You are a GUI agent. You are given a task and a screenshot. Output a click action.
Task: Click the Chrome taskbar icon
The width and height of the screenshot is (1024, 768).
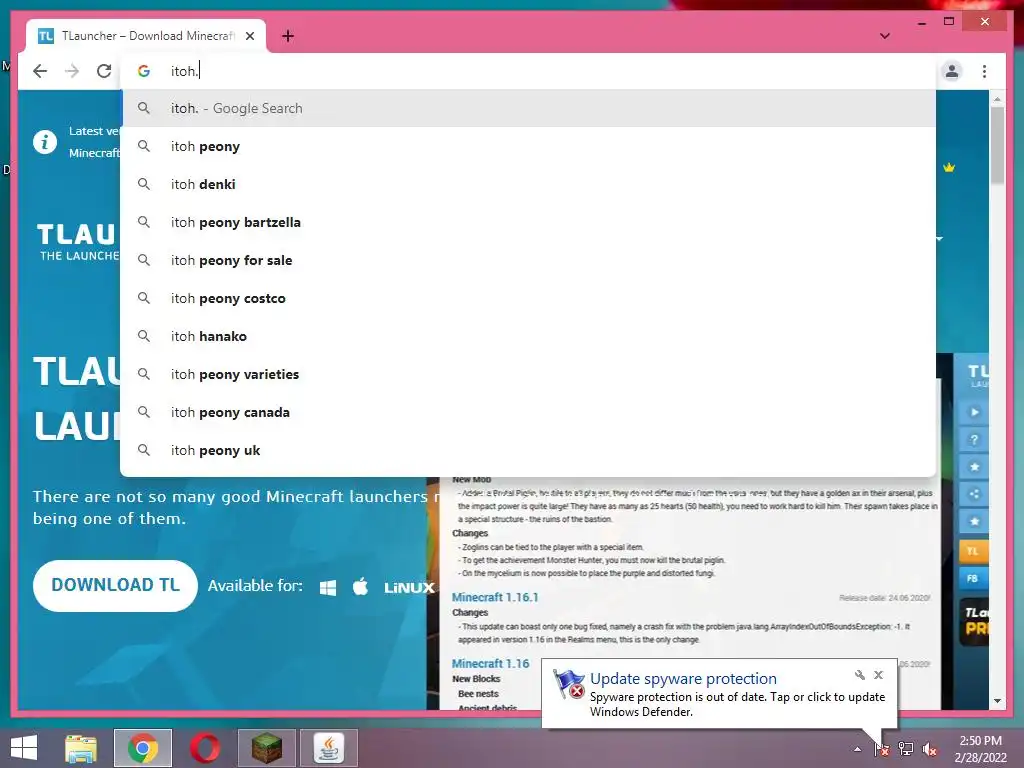tap(143, 748)
